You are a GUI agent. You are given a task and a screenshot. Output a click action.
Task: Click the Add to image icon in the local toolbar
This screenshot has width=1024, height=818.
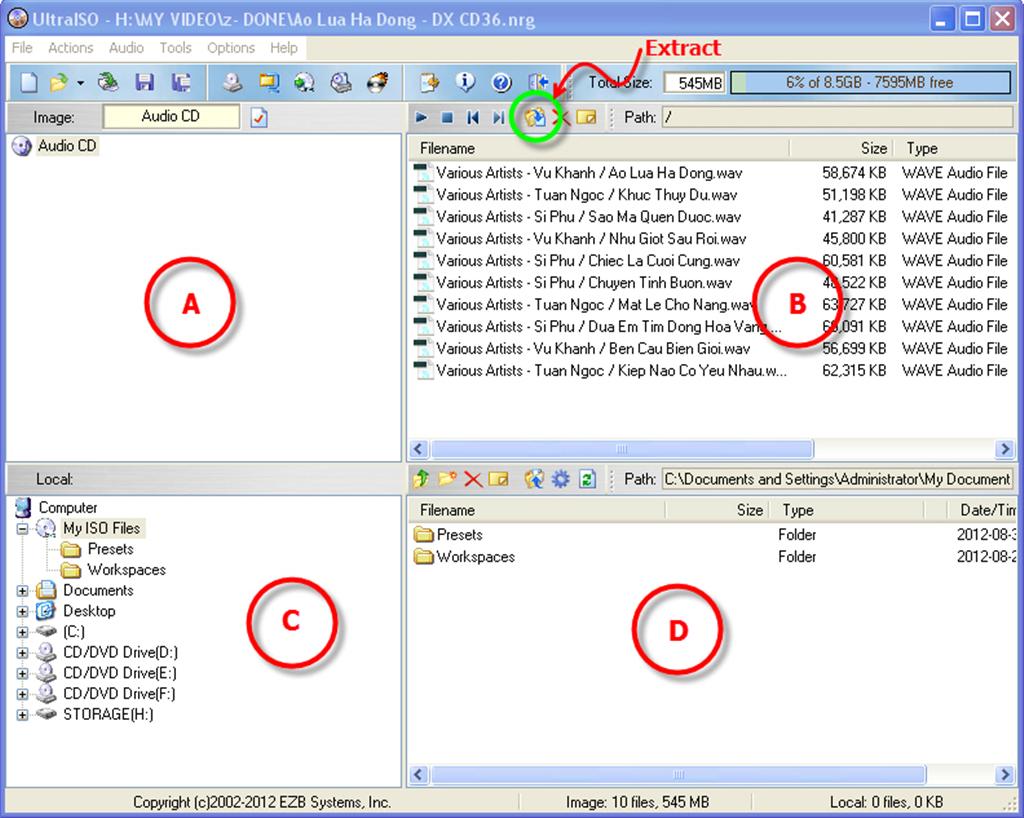click(534, 479)
